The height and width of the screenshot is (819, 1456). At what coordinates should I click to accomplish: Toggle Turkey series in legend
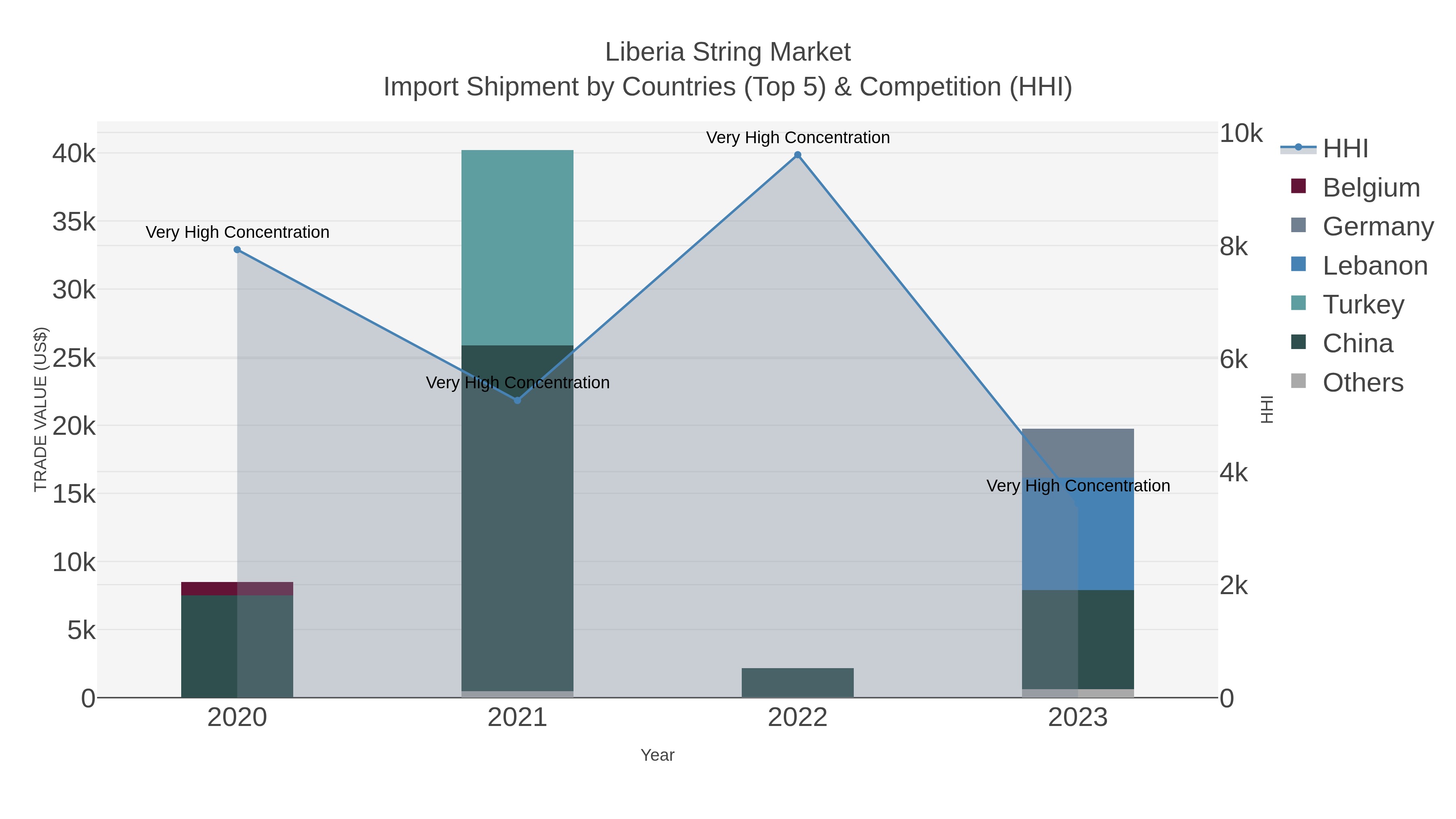[1348, 304]
